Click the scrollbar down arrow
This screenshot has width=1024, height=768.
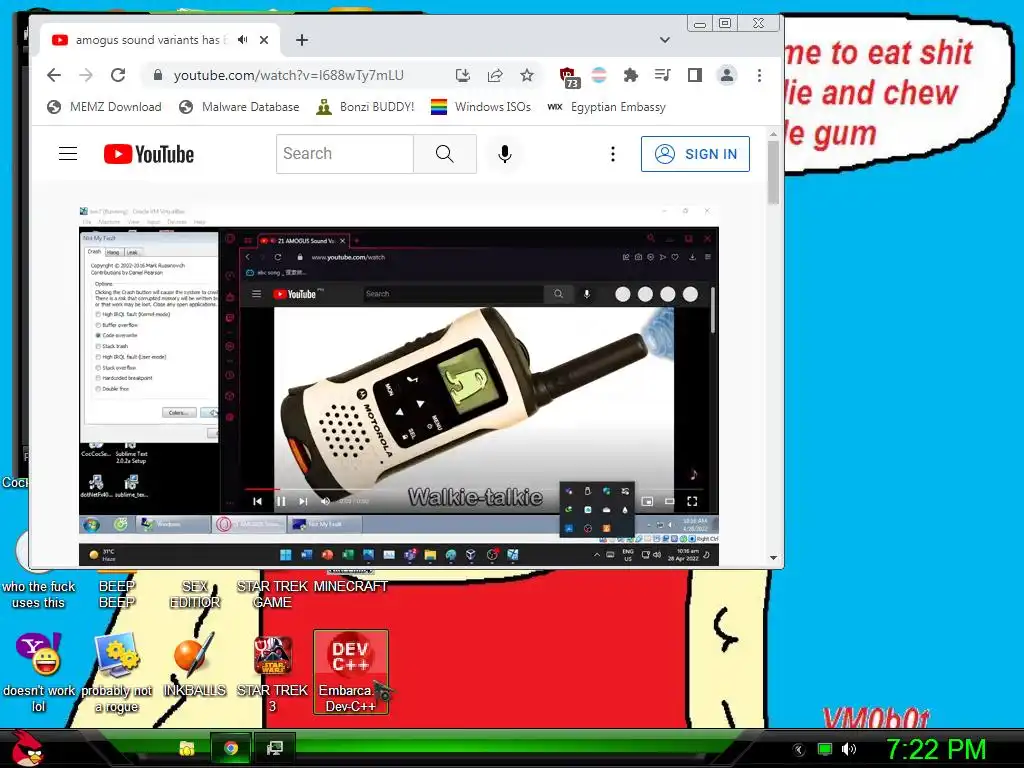point(773,558)
